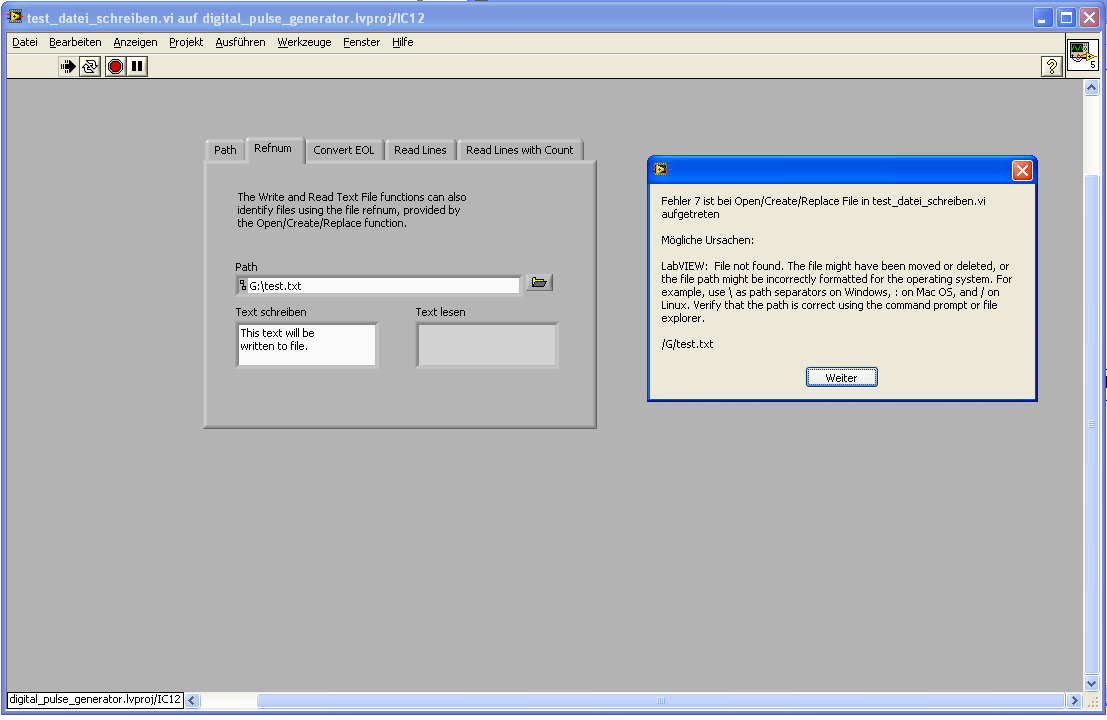Click the horizontal scrollbar thumb
Image resolution: width=1107 pixels, height=720 pixels.
click(x=661, y=701)
